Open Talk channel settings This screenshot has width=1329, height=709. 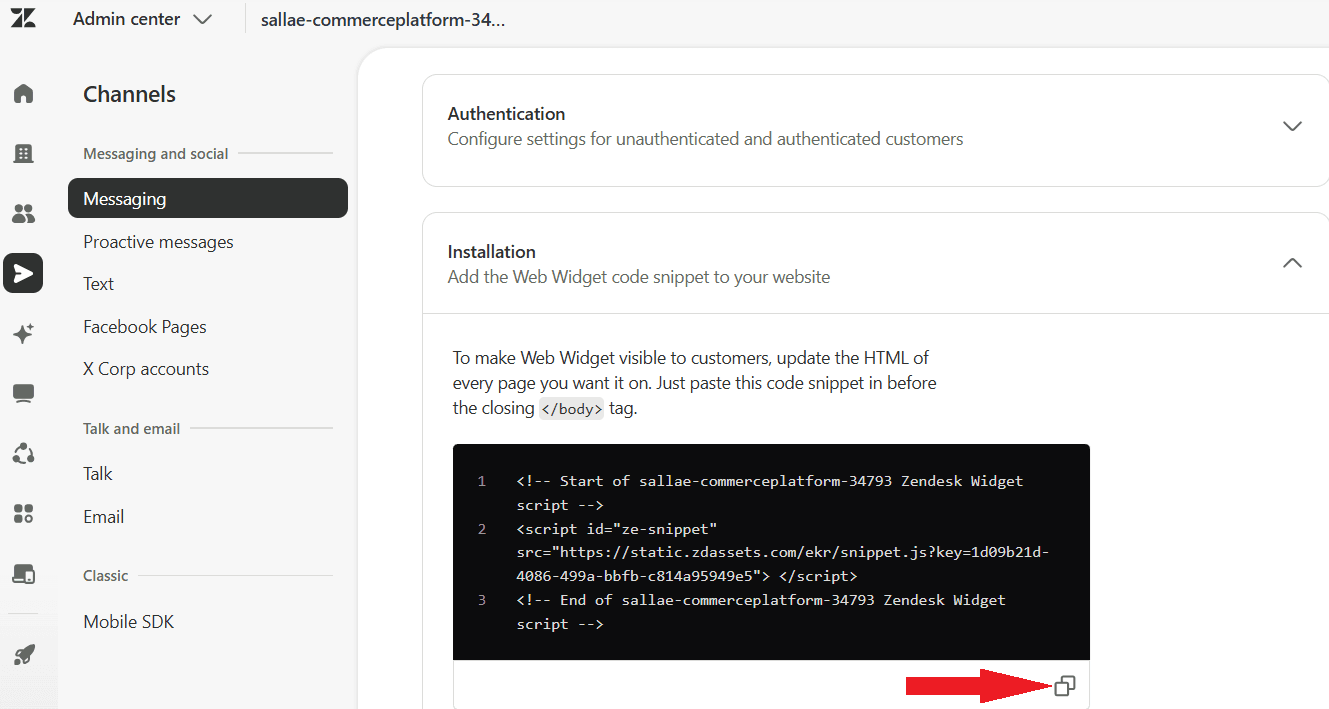pos(98,474)
